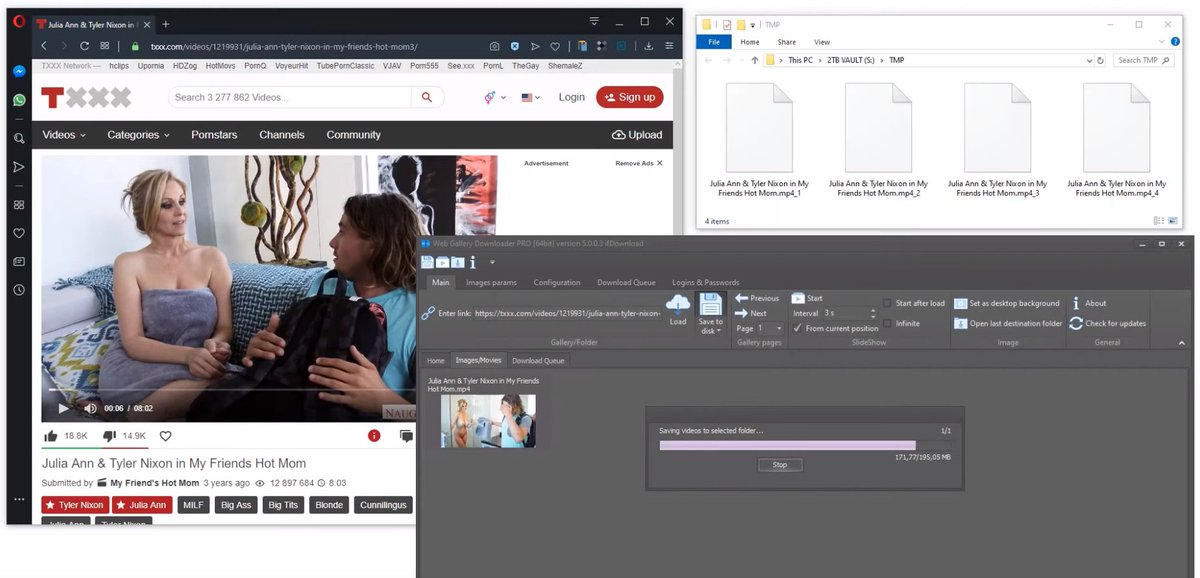
Task: Click the Enter link URL field
Action: (x=567, y=313)
